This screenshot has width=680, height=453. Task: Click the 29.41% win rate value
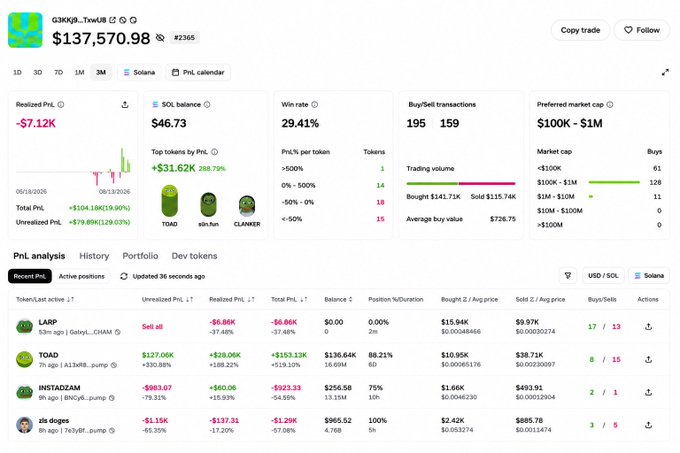[300, 124]
